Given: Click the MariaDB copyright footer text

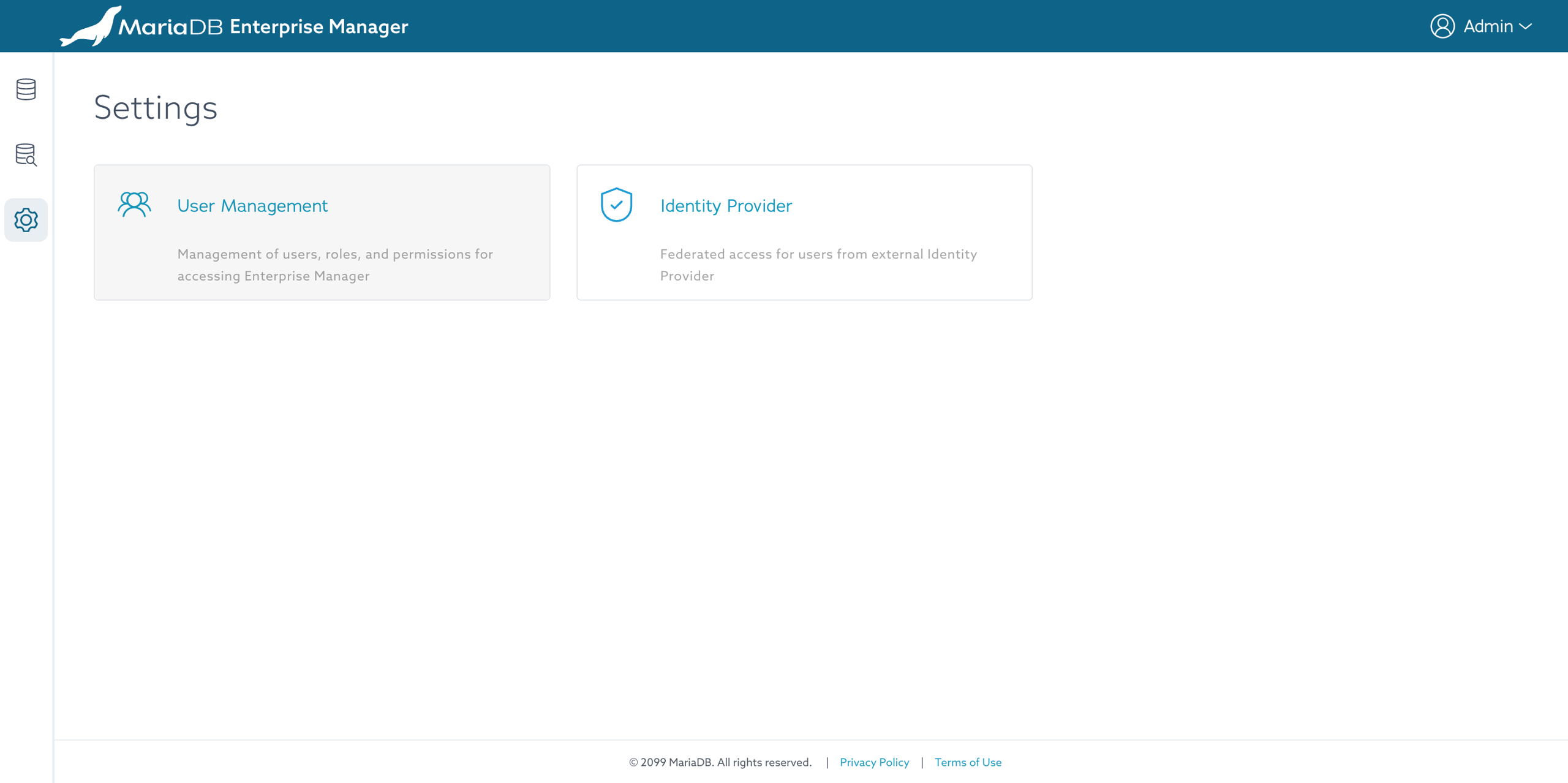Looking at the screenshot, I should pyautogui.click(x=720, y=762).
